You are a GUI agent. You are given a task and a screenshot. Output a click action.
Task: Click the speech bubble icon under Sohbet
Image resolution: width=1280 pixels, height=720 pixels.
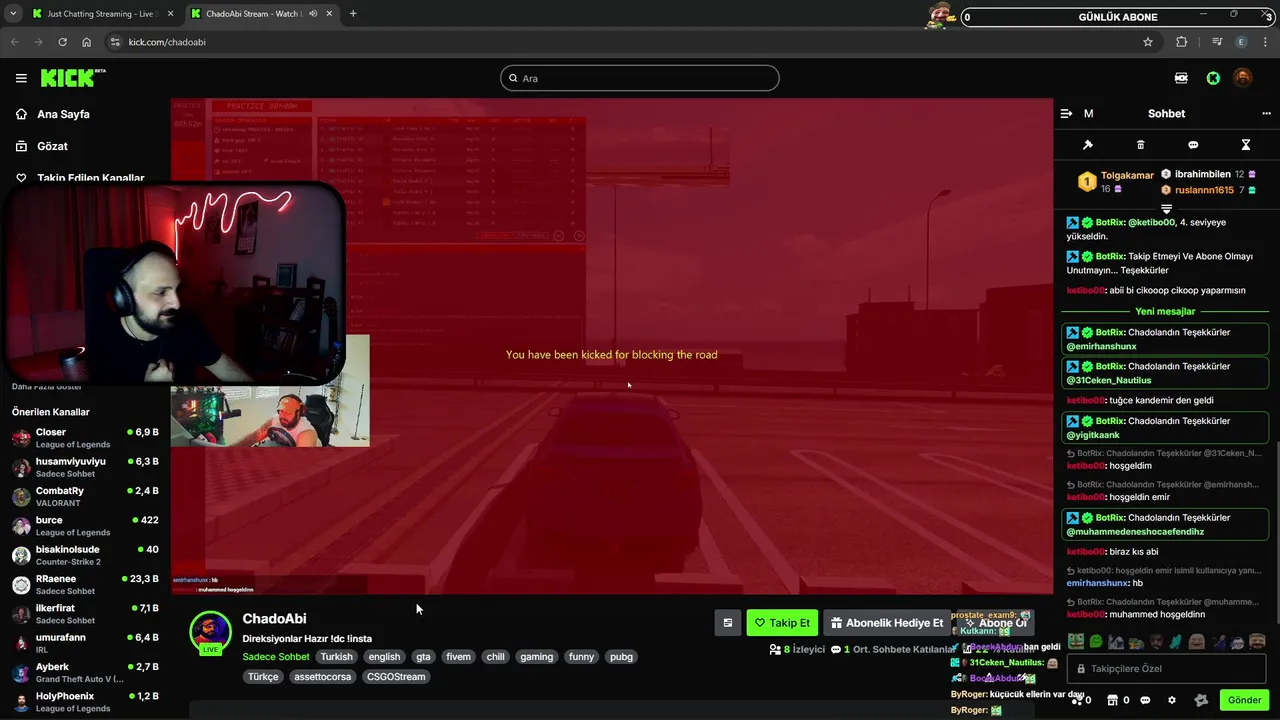coord(1193,145)
